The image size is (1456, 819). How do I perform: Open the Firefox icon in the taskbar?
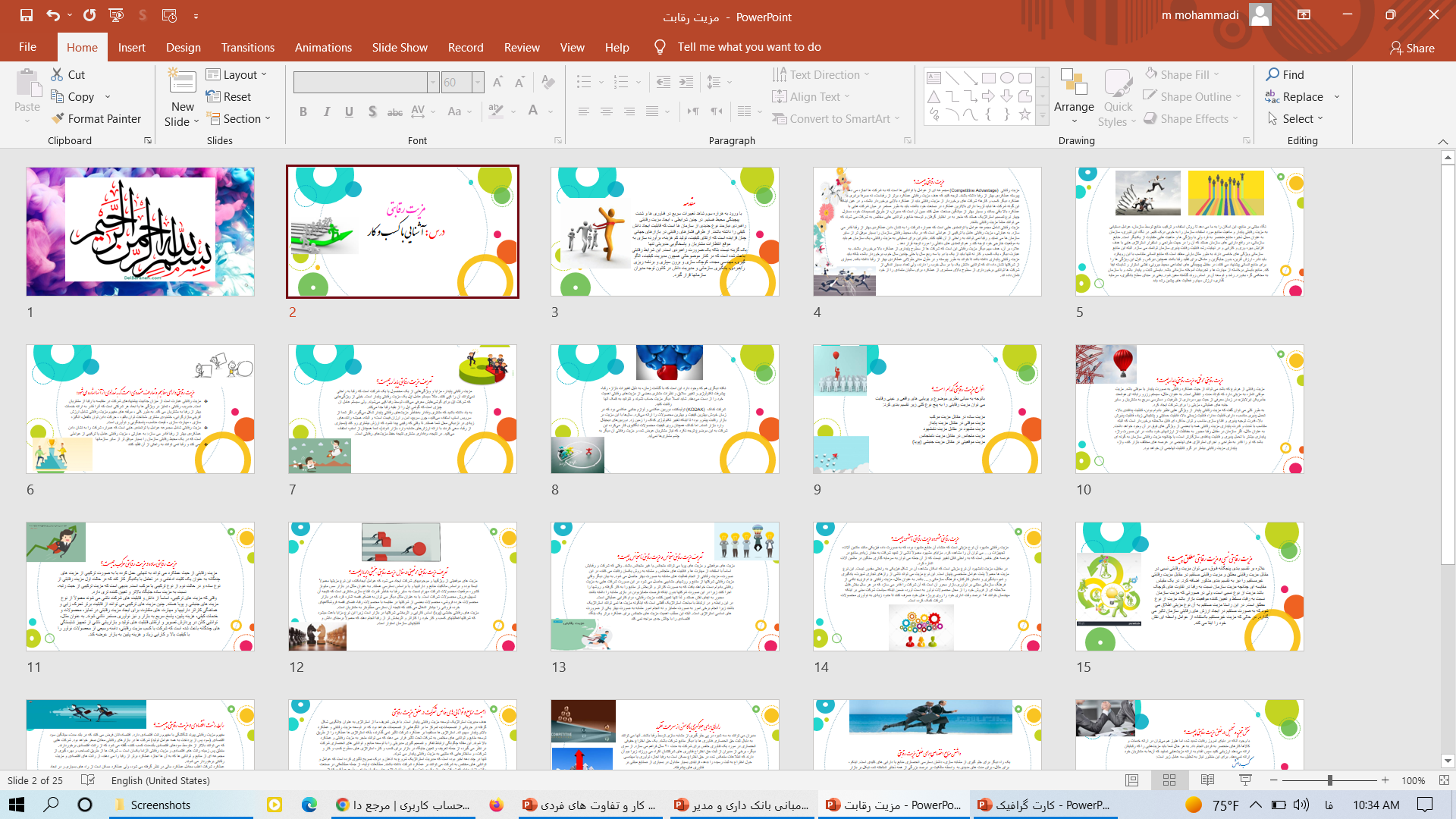click(496, 805)
